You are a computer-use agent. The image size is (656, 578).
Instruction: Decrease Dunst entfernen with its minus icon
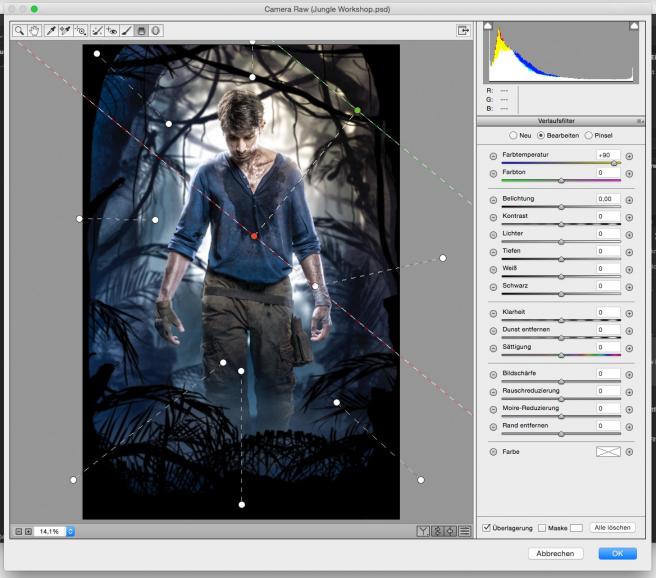[493, 331]
